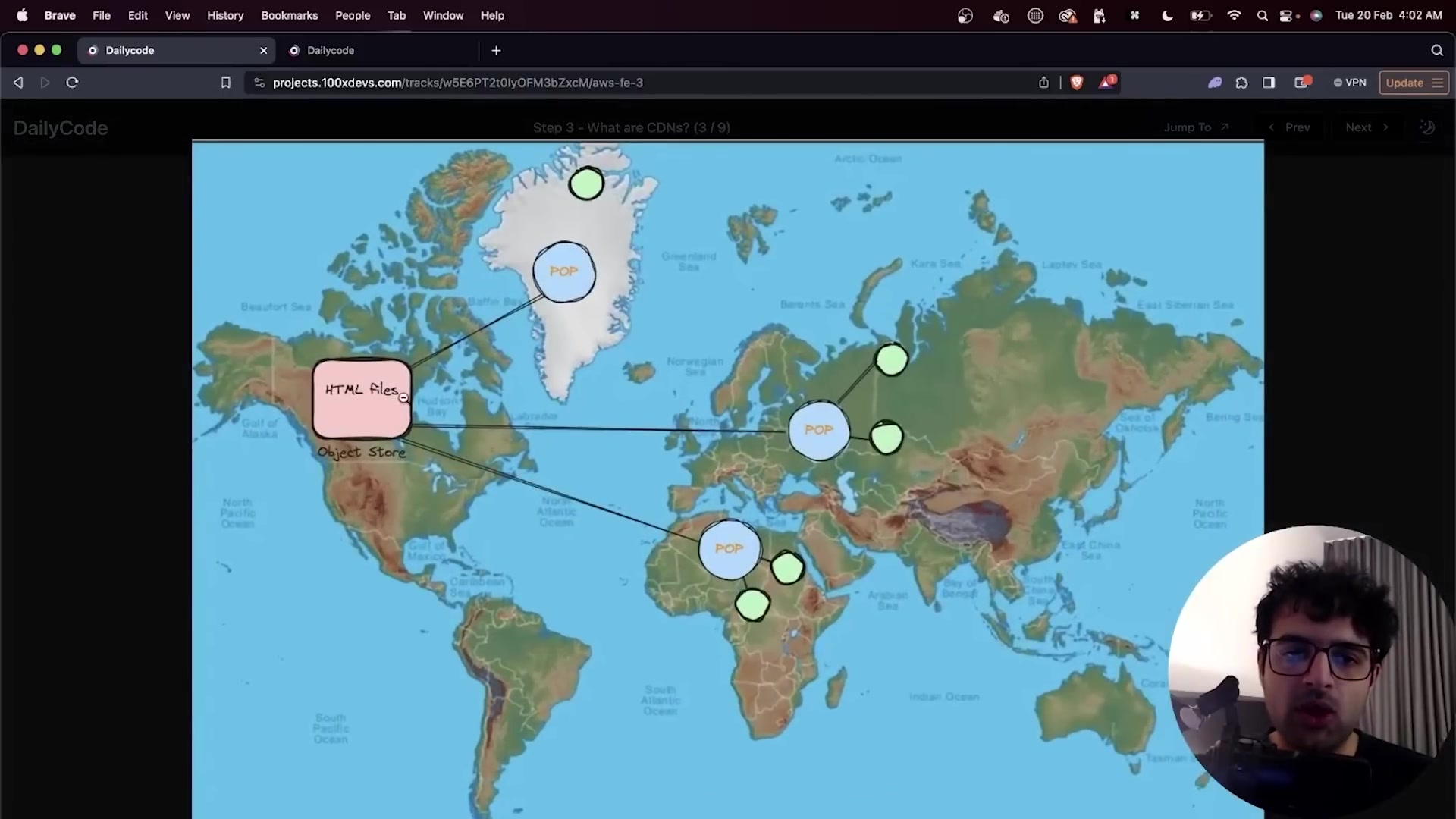
Task: Click the DailyCode logo link
Action: 61,127
